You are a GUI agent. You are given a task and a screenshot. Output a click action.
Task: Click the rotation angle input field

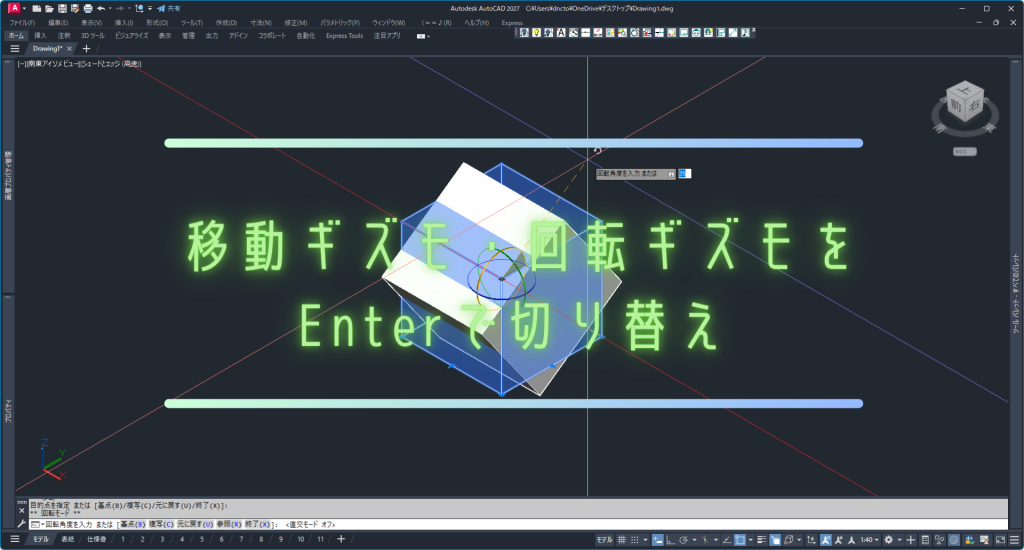tap(684, 173)
